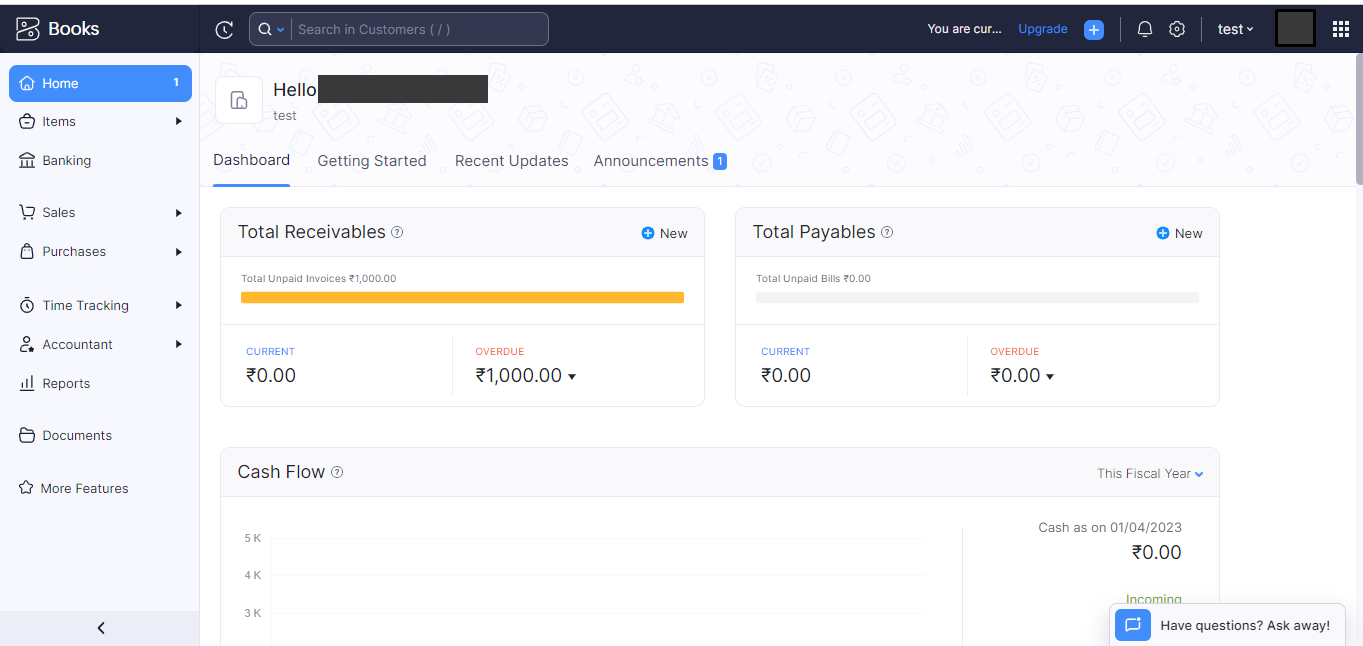Go to Banking in the sidebar

click(x=66, y=160)
